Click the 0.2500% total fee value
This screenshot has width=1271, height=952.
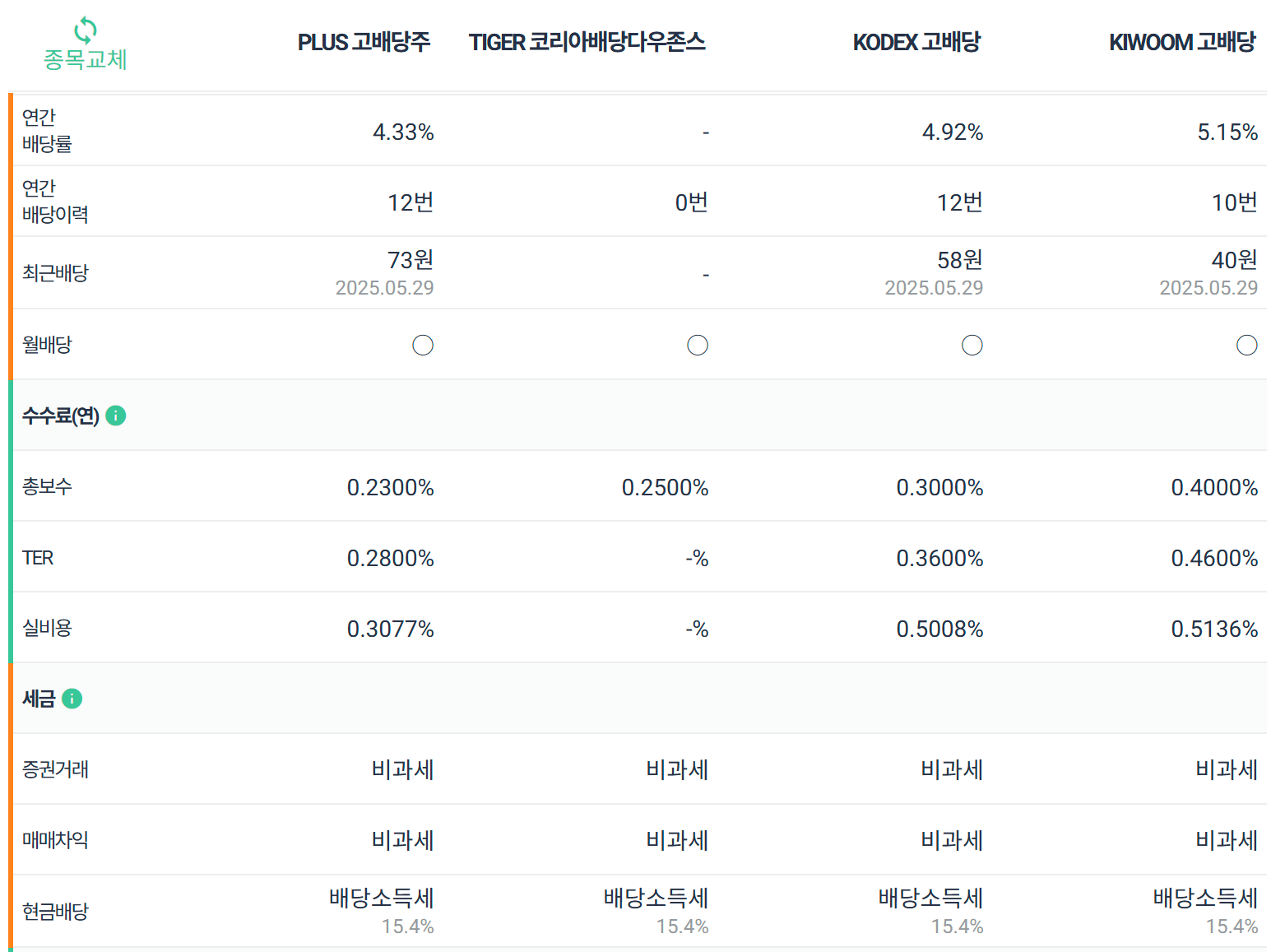coord(666,487)
